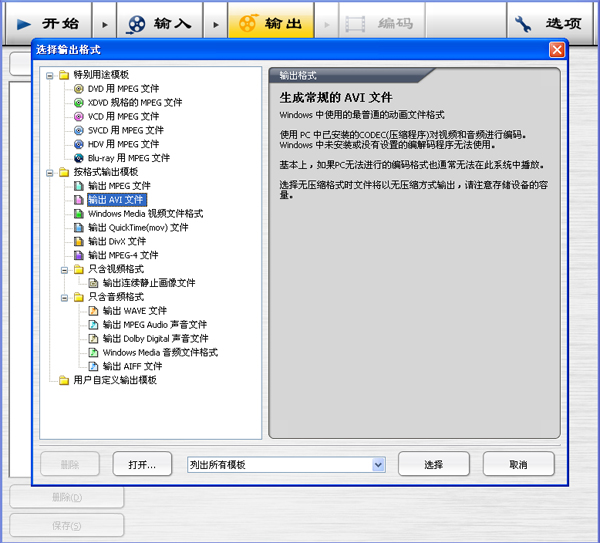The height and width of the screenshot is (543, 600).
Task: Click the 输出 MPEG 文件 file icon
Action: 78,186
